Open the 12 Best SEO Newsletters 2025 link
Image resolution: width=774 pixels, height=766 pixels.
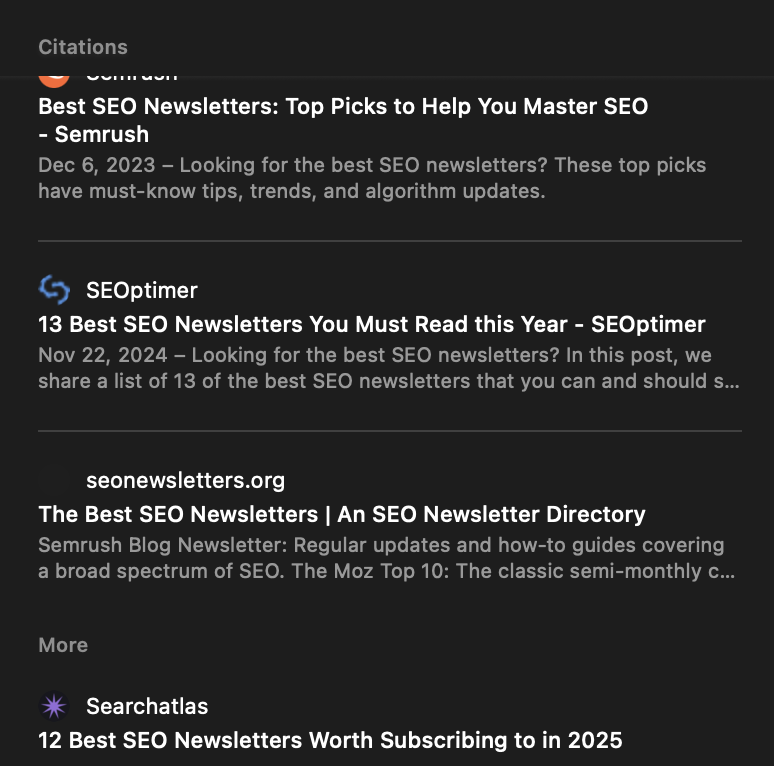[330, 740]
